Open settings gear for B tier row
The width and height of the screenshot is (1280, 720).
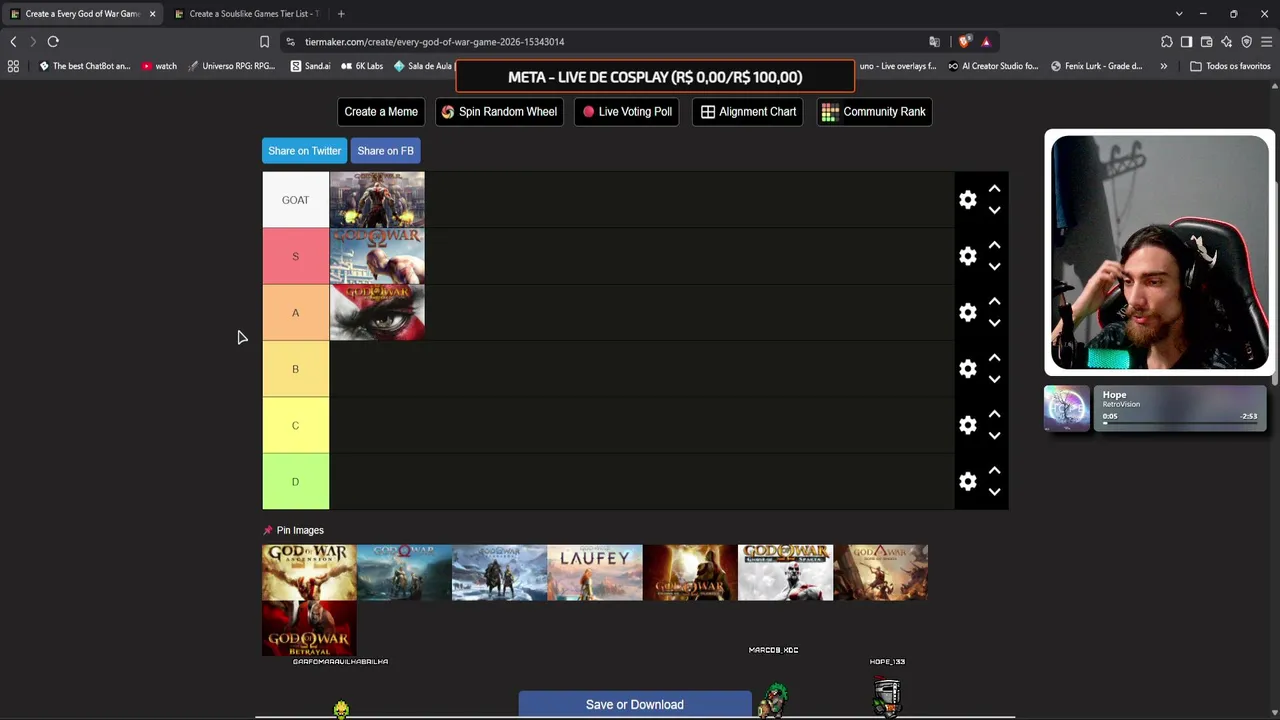968,369
